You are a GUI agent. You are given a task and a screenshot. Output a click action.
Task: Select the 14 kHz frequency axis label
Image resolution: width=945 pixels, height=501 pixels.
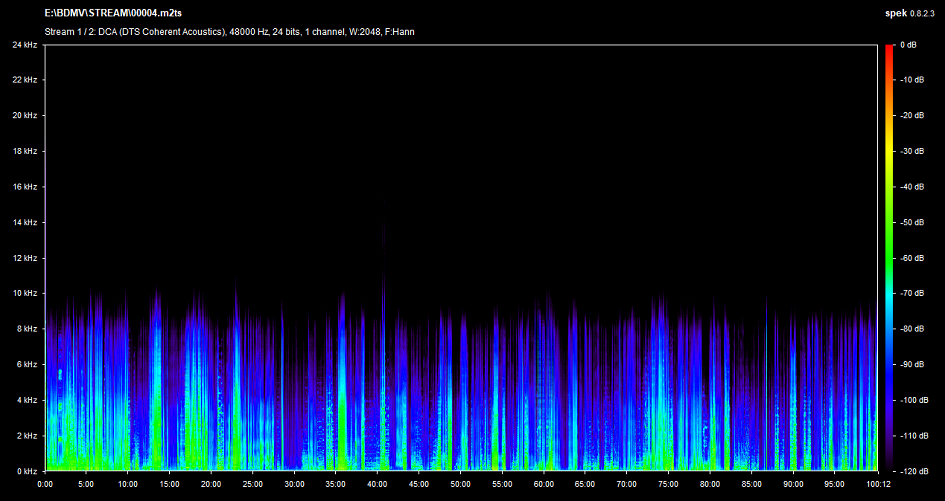tap(25, 222)
